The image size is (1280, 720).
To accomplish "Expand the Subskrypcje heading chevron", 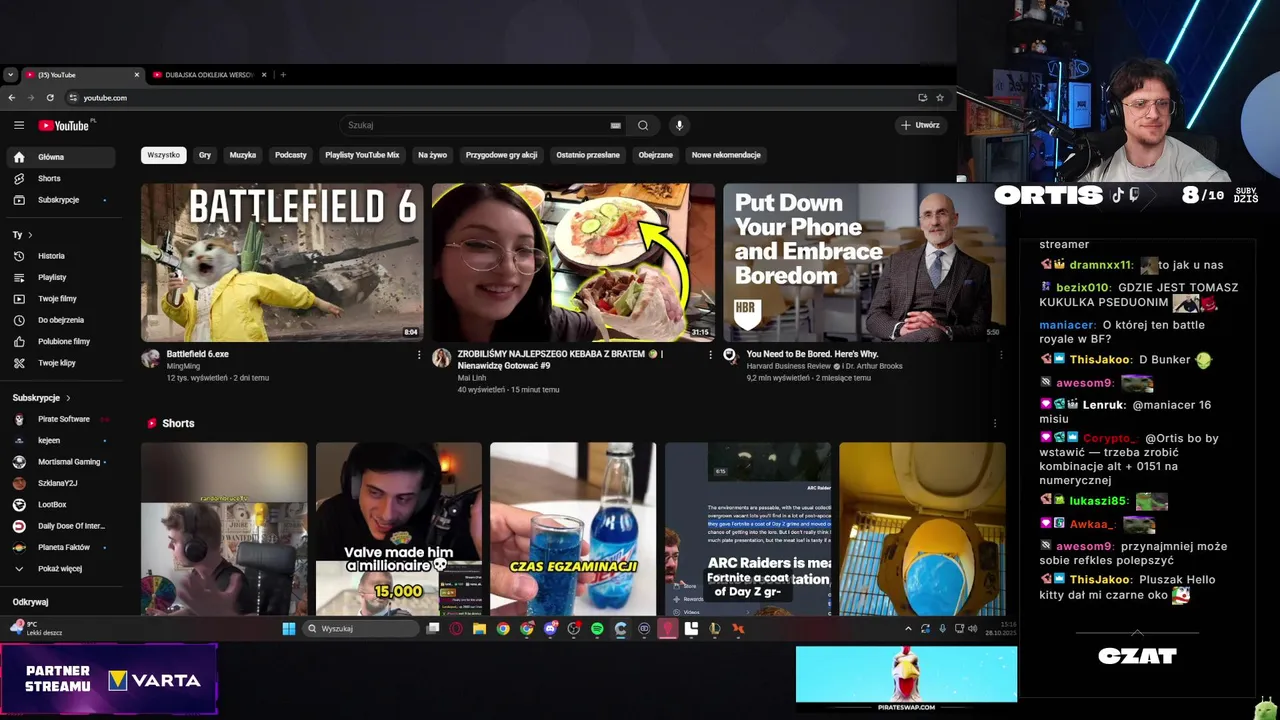I will click(68, 398).
